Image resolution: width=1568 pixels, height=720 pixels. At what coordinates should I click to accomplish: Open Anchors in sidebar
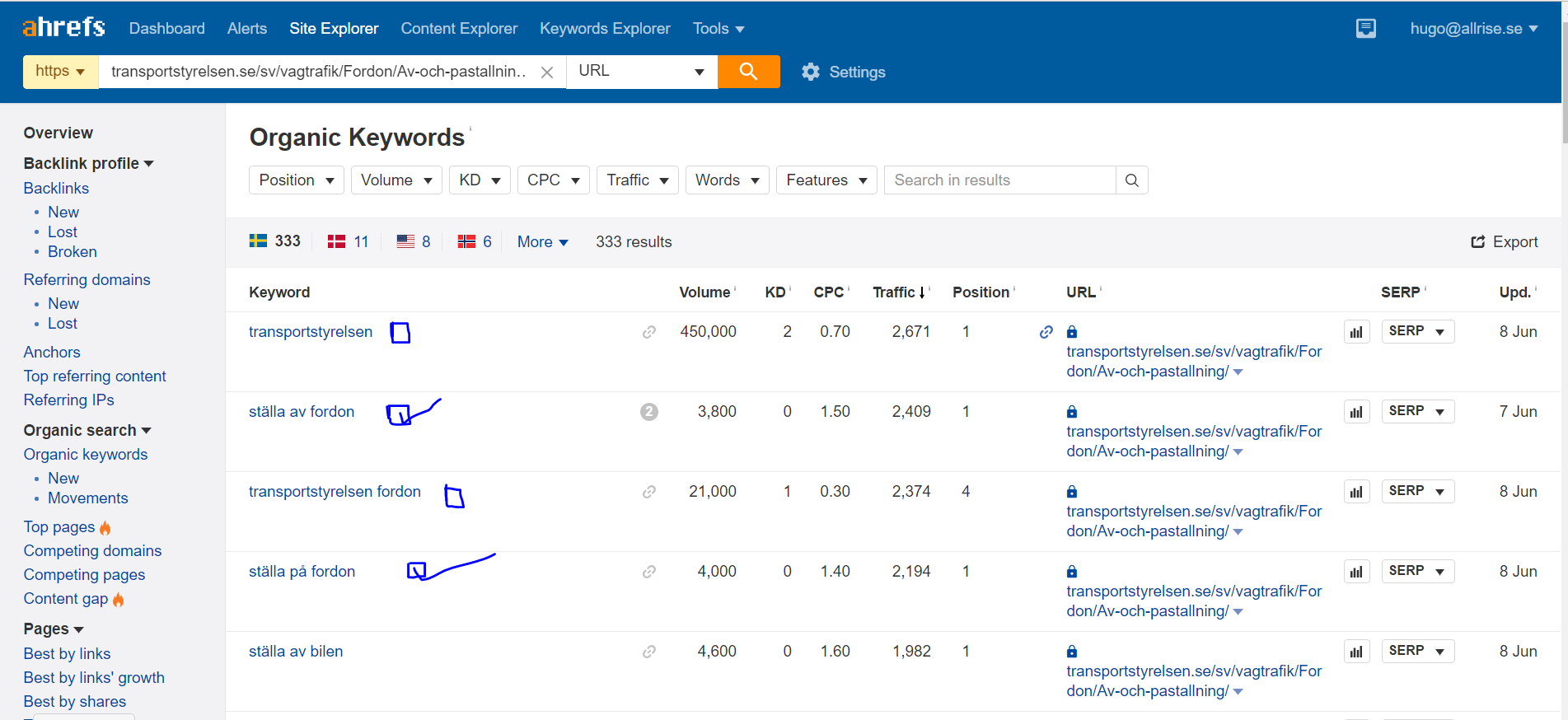pyautogui.click(x=52, y=353)
